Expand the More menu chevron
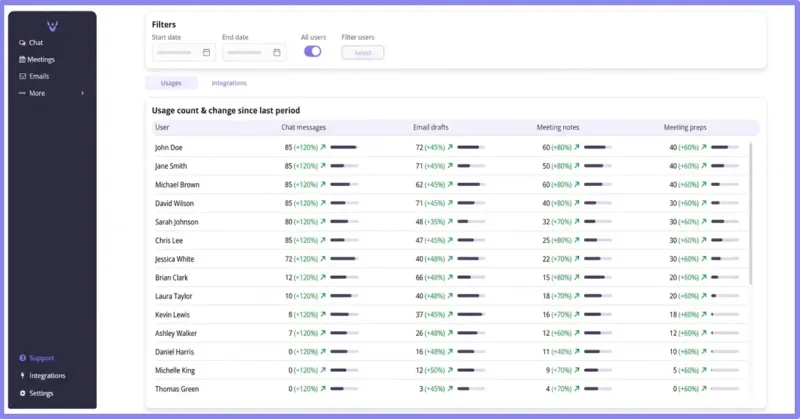Image resolution: width=800 pixels, height=419 pixels. pos(83,93)
